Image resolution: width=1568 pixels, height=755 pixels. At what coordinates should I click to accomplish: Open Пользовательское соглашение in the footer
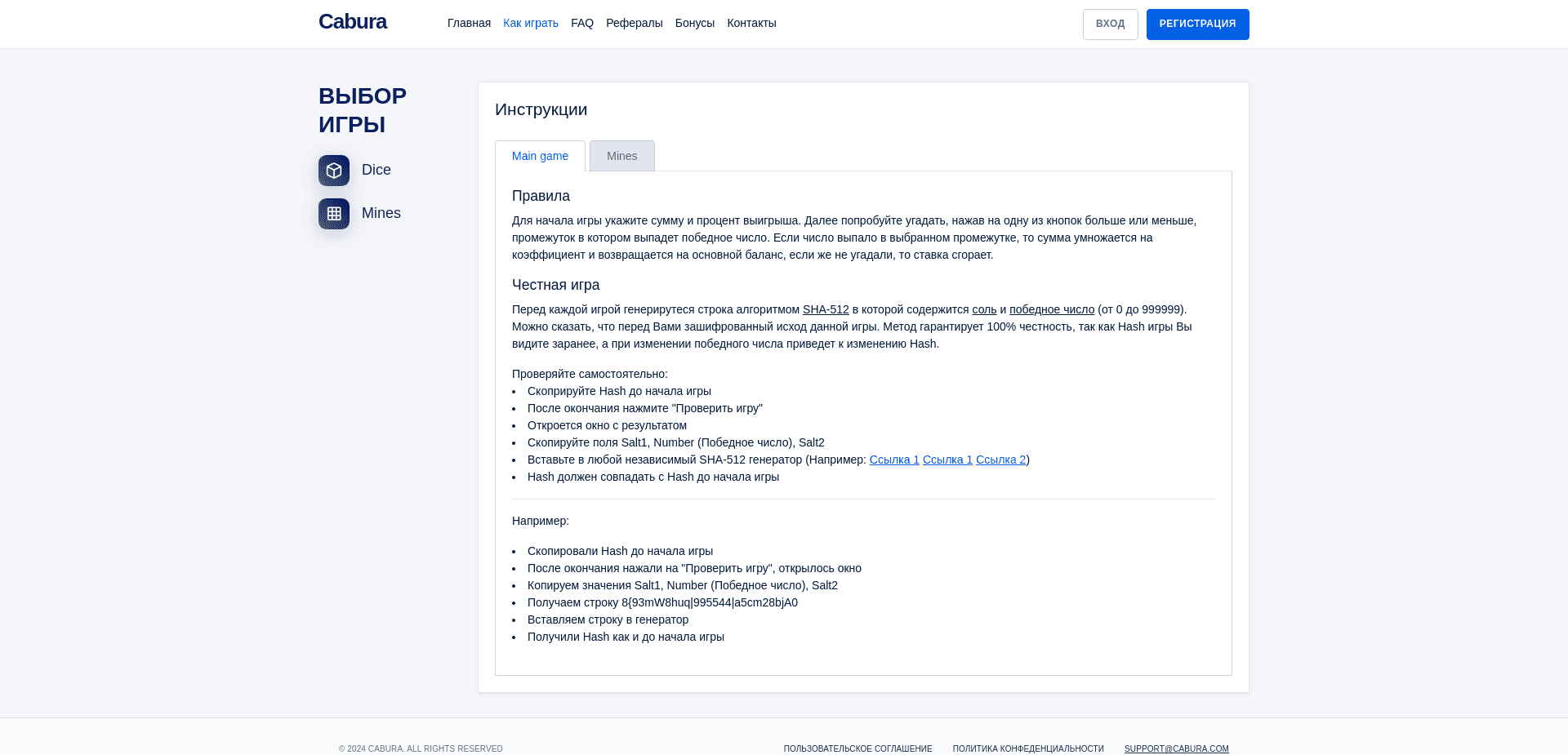(857, 748)
